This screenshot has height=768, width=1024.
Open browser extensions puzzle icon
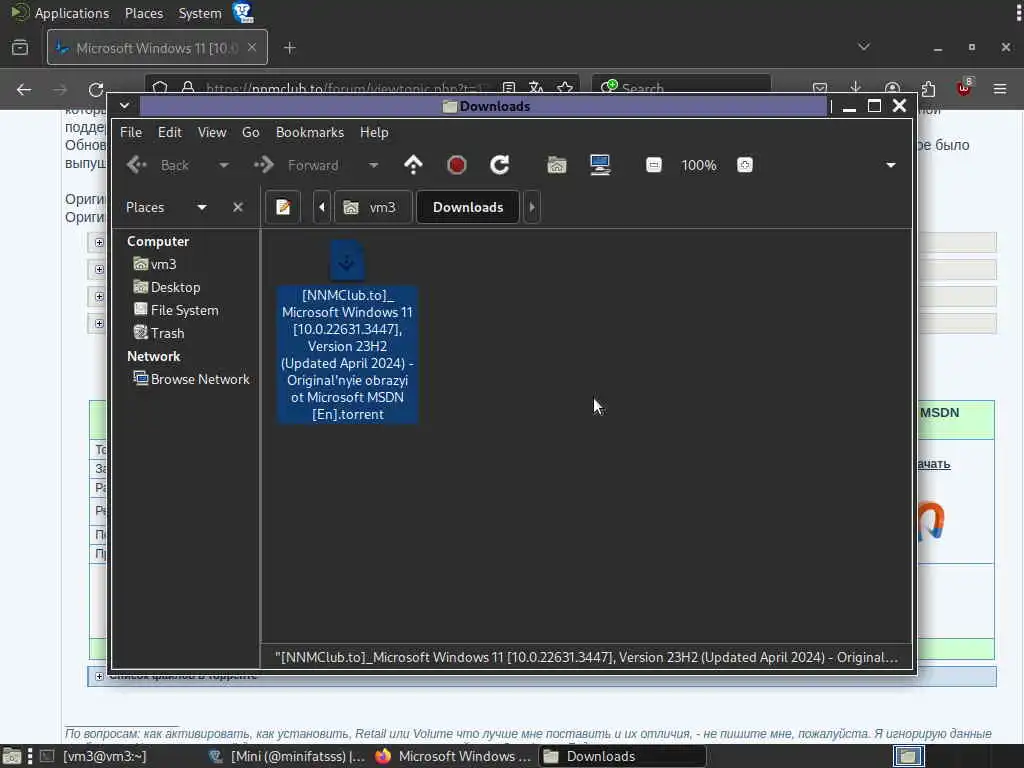click(928, 88)
